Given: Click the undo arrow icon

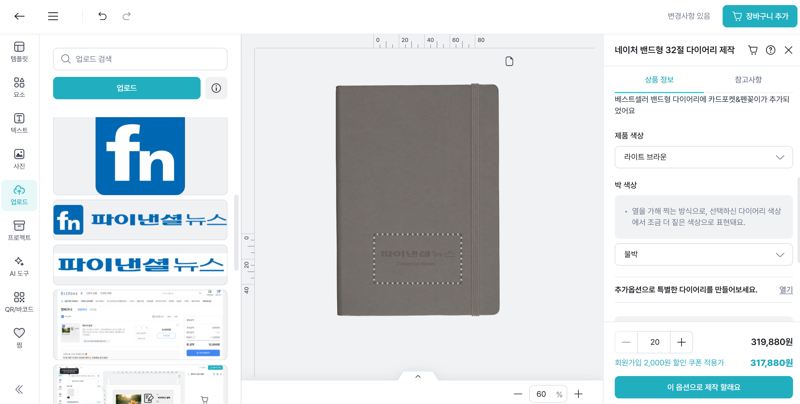Looking at the screenshot, I should point(102,16).
